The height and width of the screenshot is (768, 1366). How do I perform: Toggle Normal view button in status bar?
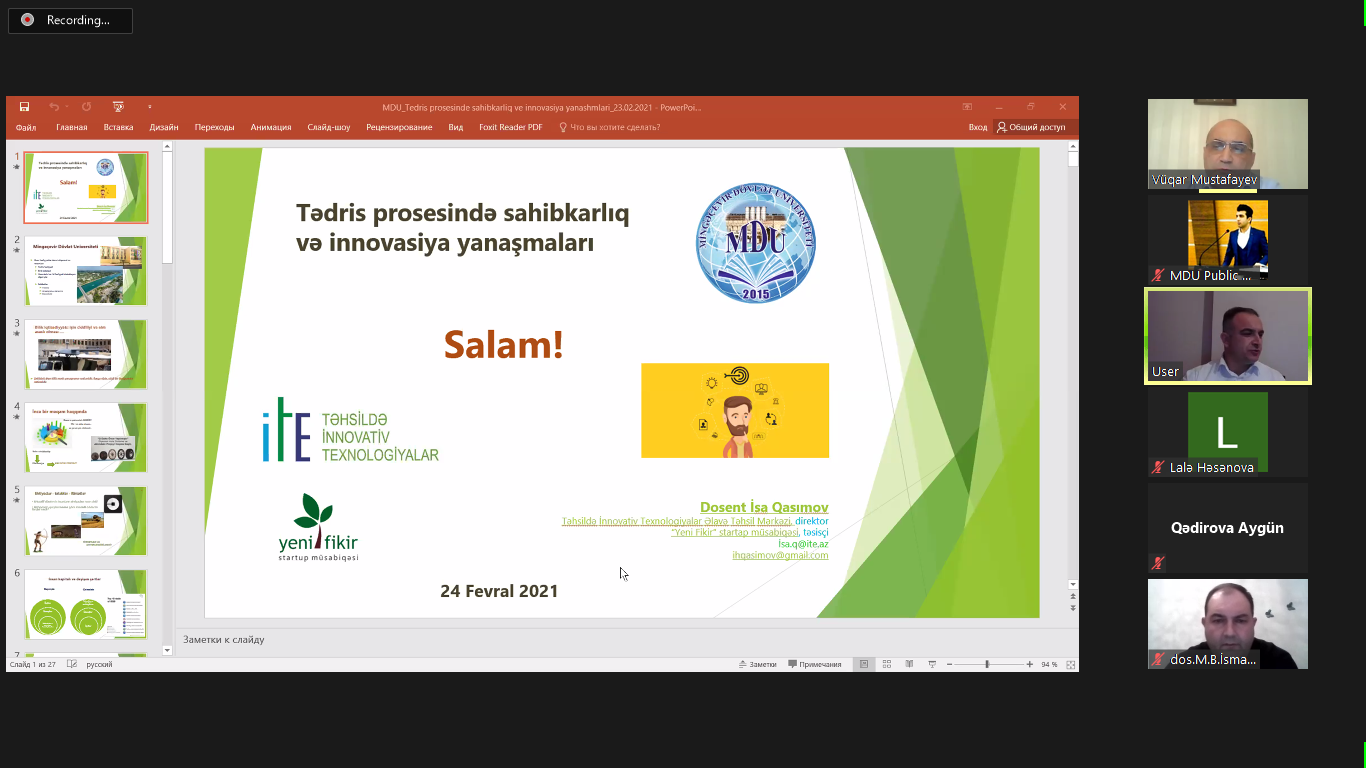click(864, 664)
